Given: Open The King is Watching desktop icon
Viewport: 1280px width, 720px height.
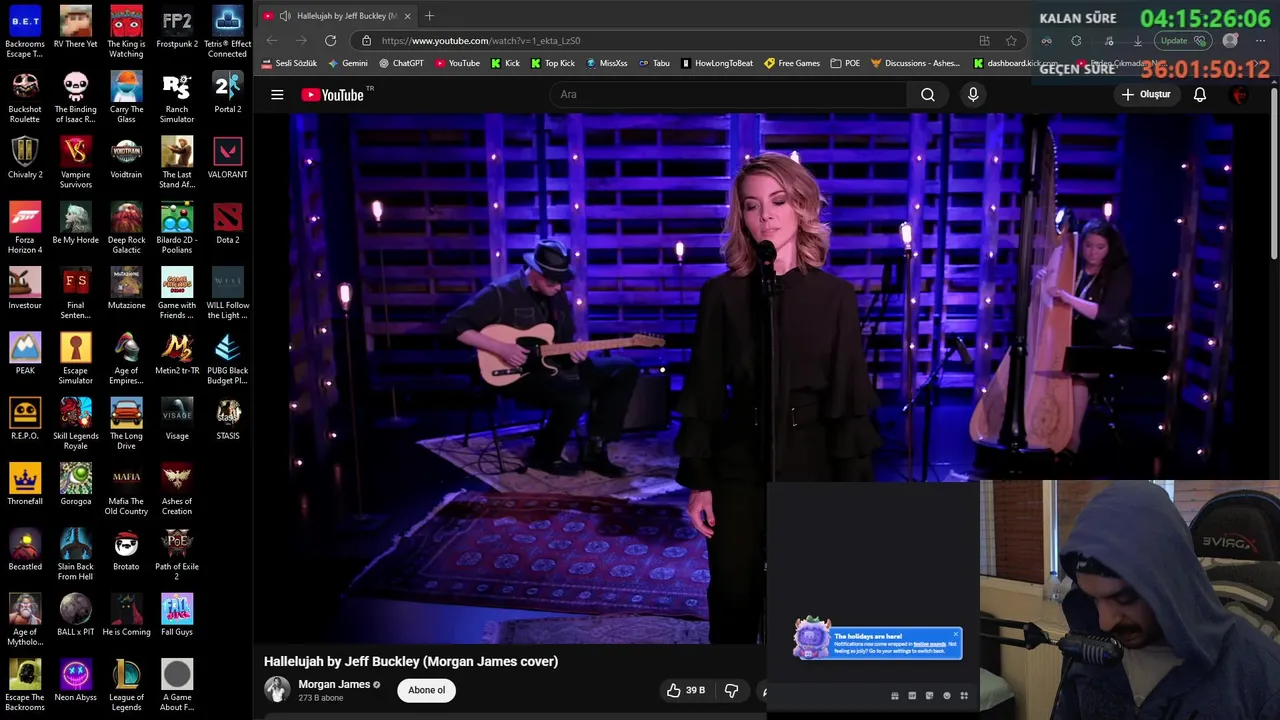Looking at the screenshot, I should coord(126,33).
